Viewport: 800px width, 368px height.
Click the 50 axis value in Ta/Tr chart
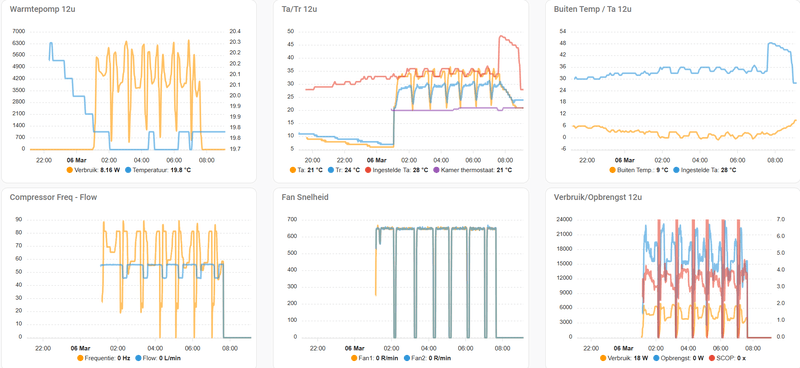(291, 32)
